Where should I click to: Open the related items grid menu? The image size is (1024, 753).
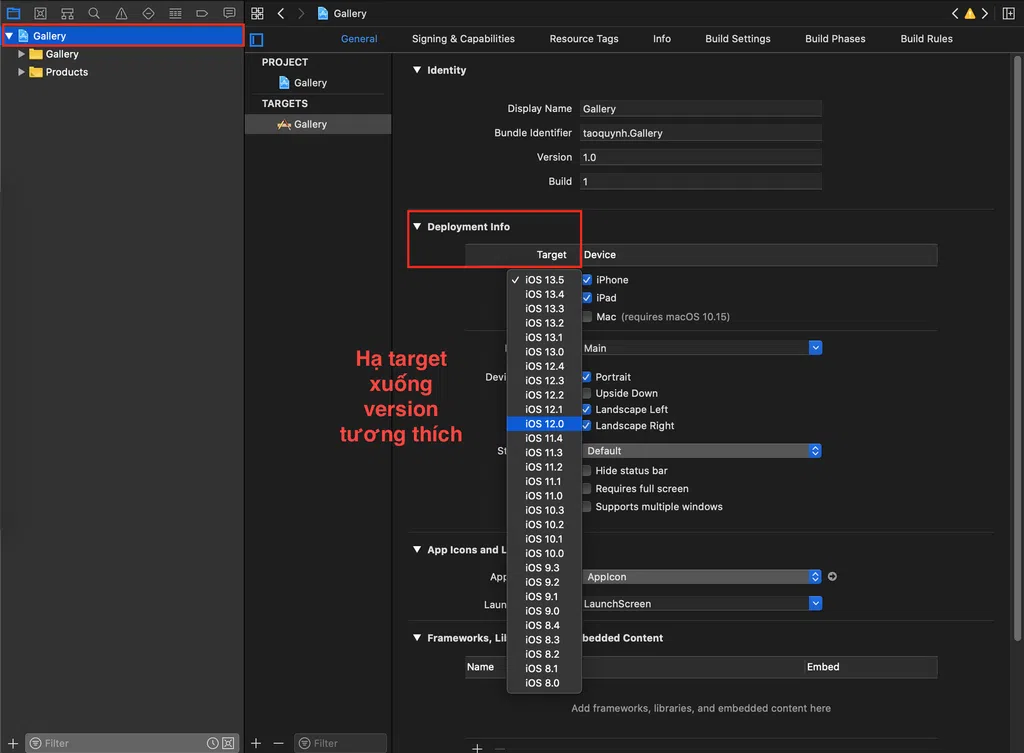coord(257,13)
